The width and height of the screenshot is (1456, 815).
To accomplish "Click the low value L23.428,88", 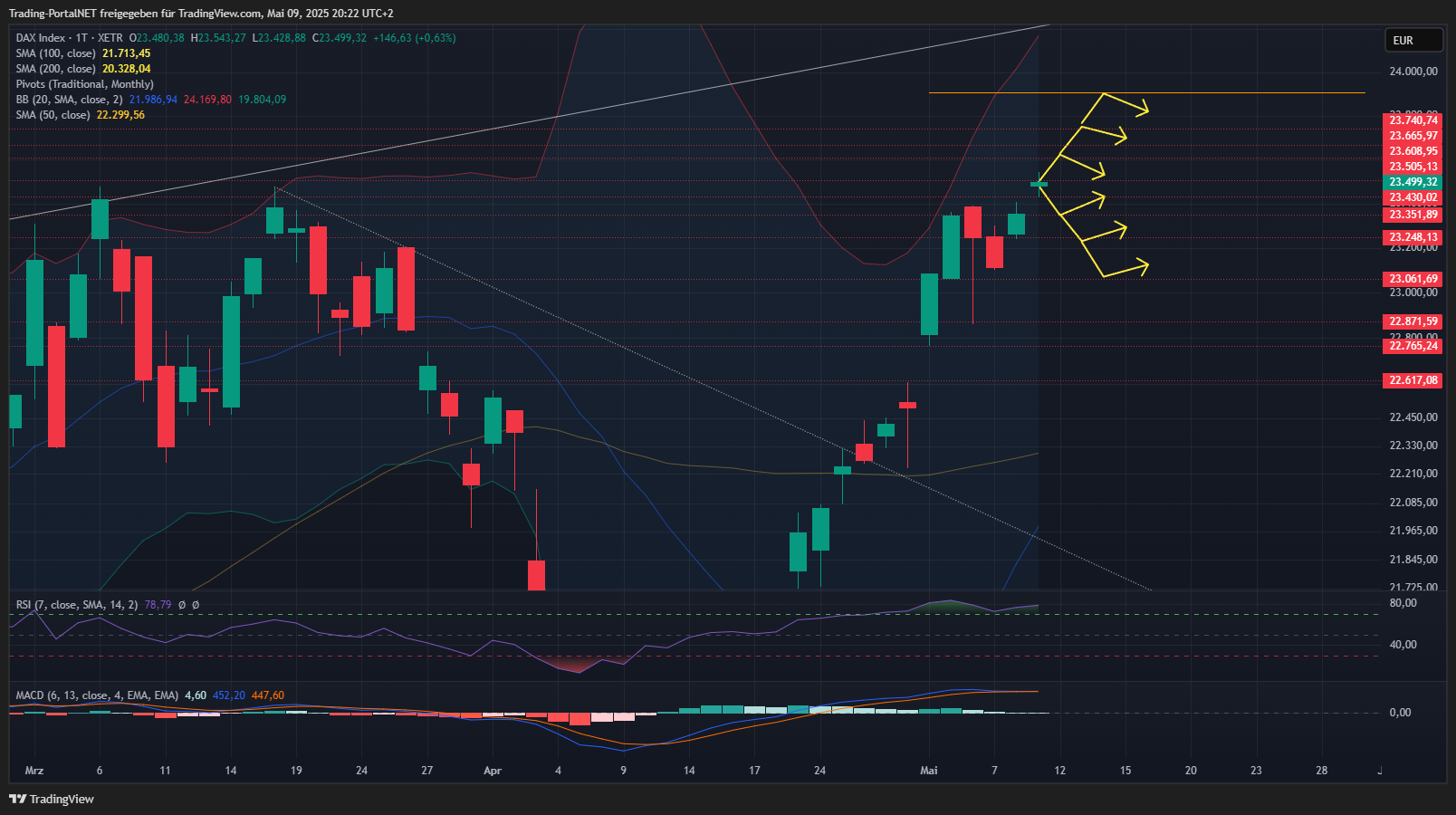I will [x=279, y=38].
